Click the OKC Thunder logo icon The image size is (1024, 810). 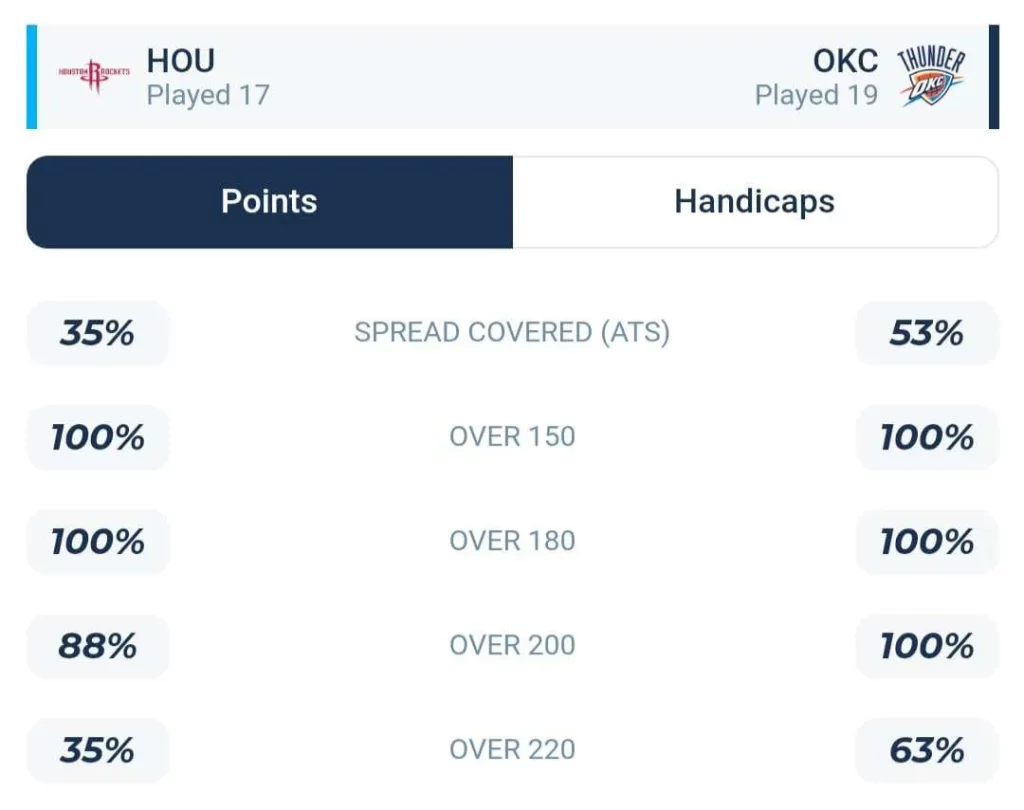[x=931, y=77]
